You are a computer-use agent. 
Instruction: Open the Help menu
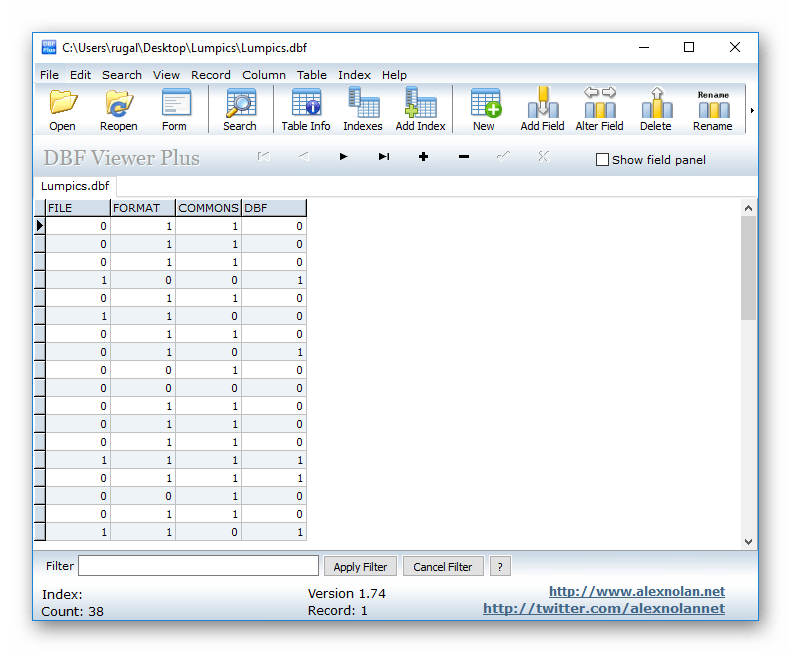pyautogui.click(x=394, y=75)
